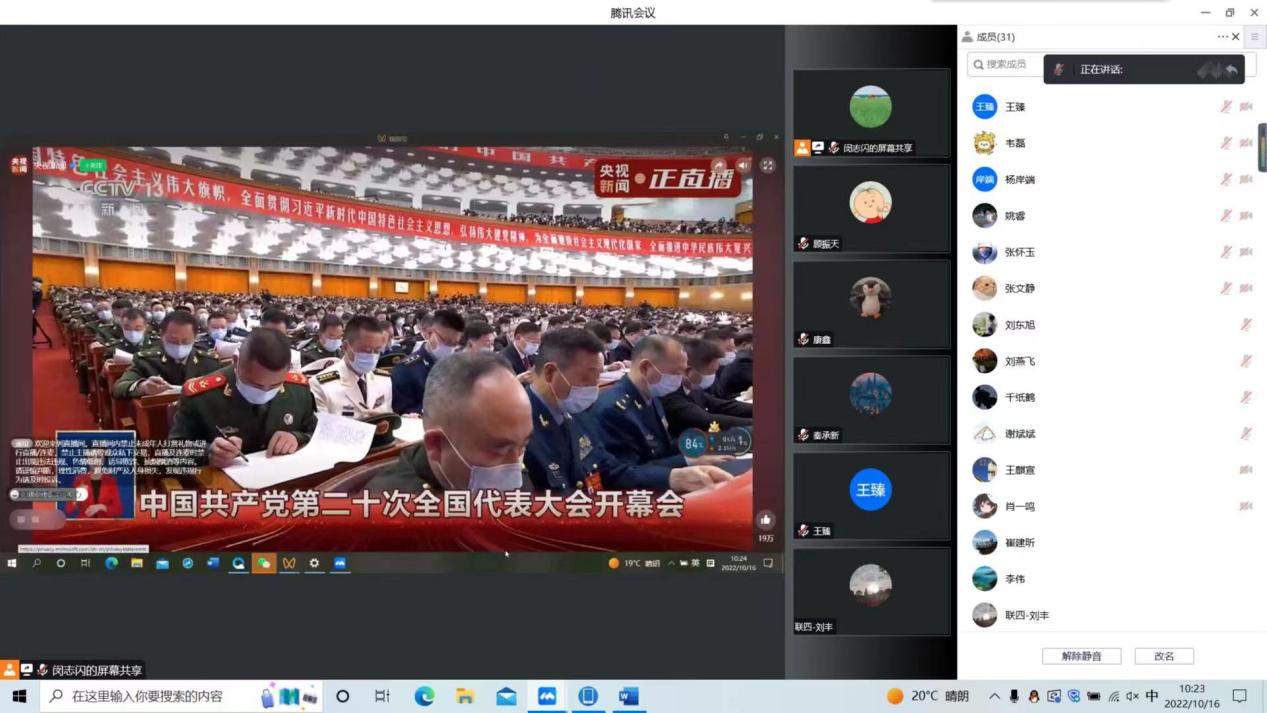Open the hamburger menu beside members panel
Viewport: 1267px width, 713px height.
[x=1255, y=37]
